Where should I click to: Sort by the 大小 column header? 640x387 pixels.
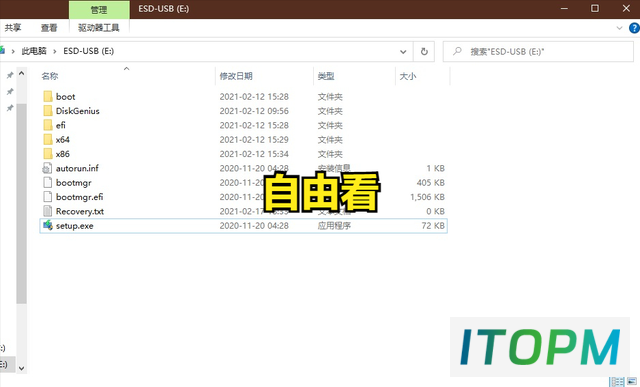407,76
